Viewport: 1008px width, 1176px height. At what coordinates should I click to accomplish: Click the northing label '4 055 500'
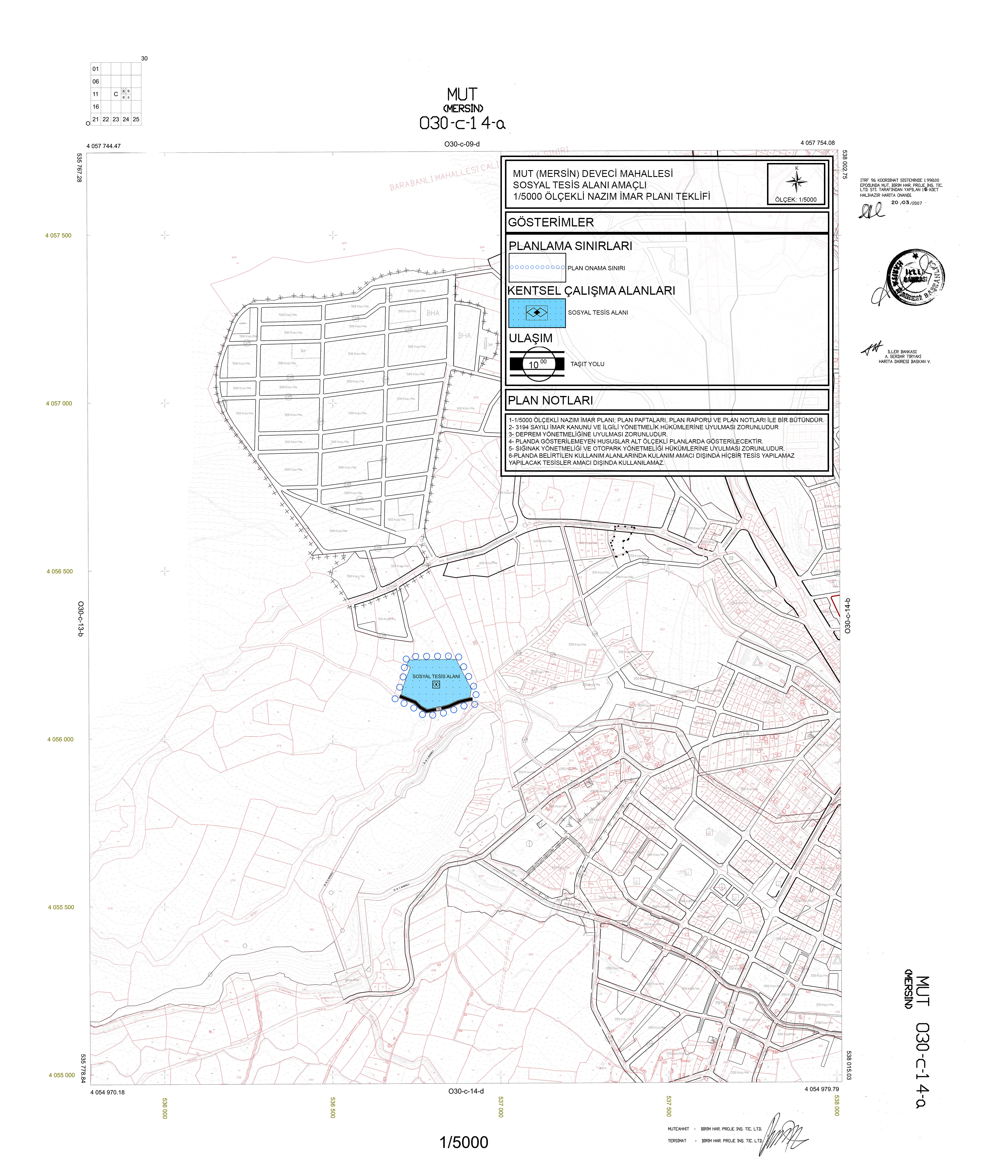tap(61, 907)
